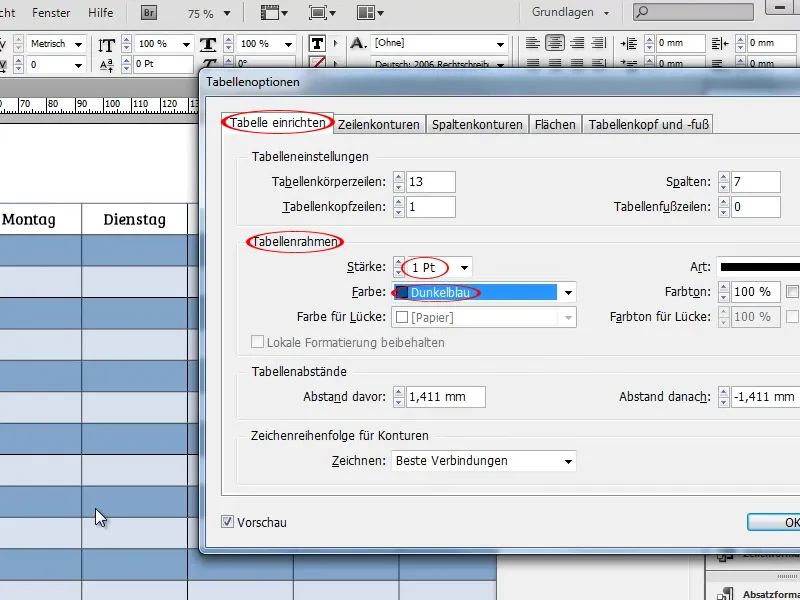The height and width of the screenshot is (600, 800).
Task: Click the left indent icon
Action: point(629,43)
